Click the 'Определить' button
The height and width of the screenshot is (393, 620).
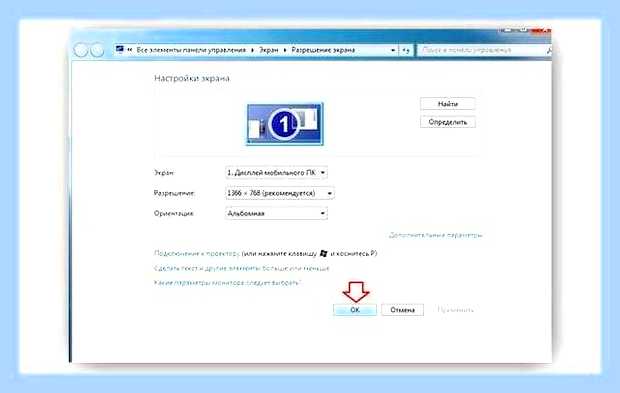(x=448, y=122)
